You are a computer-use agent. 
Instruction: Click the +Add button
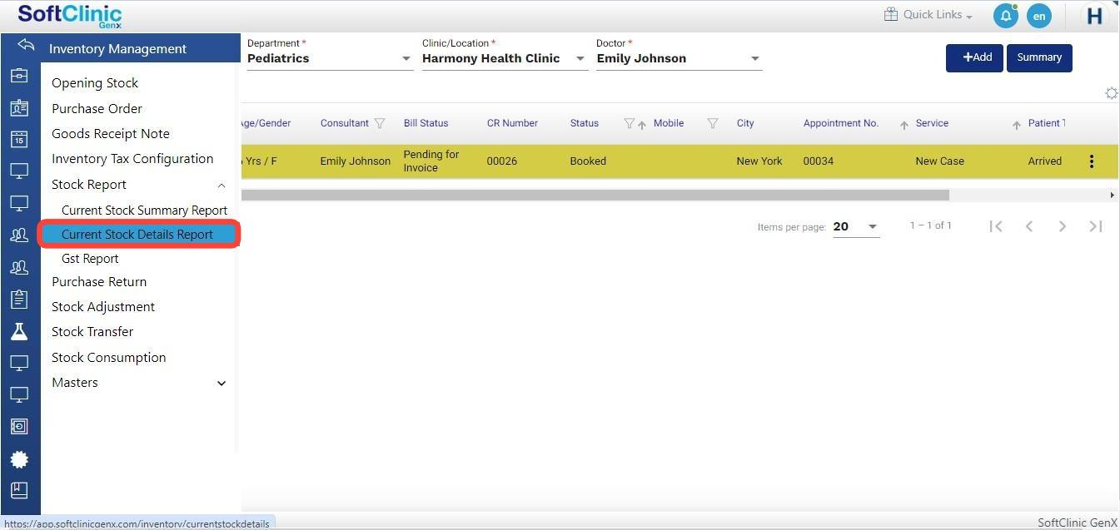pyautogui.click(x=974, y=58)
